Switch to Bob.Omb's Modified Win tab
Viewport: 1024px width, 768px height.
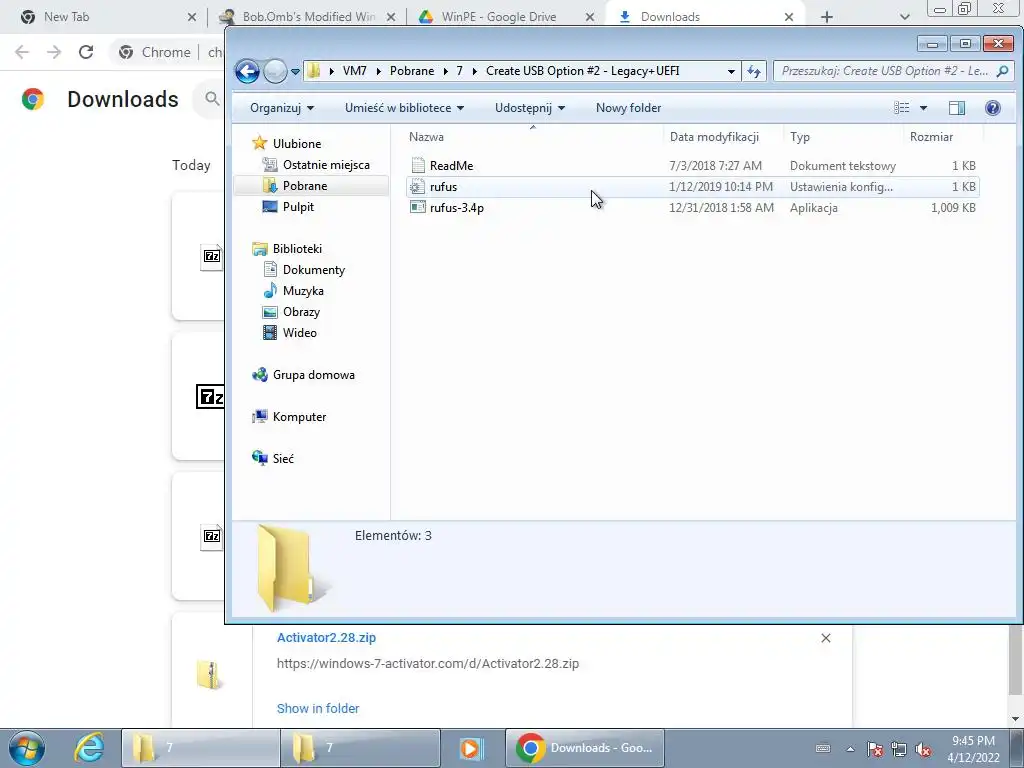click(308, 17)
